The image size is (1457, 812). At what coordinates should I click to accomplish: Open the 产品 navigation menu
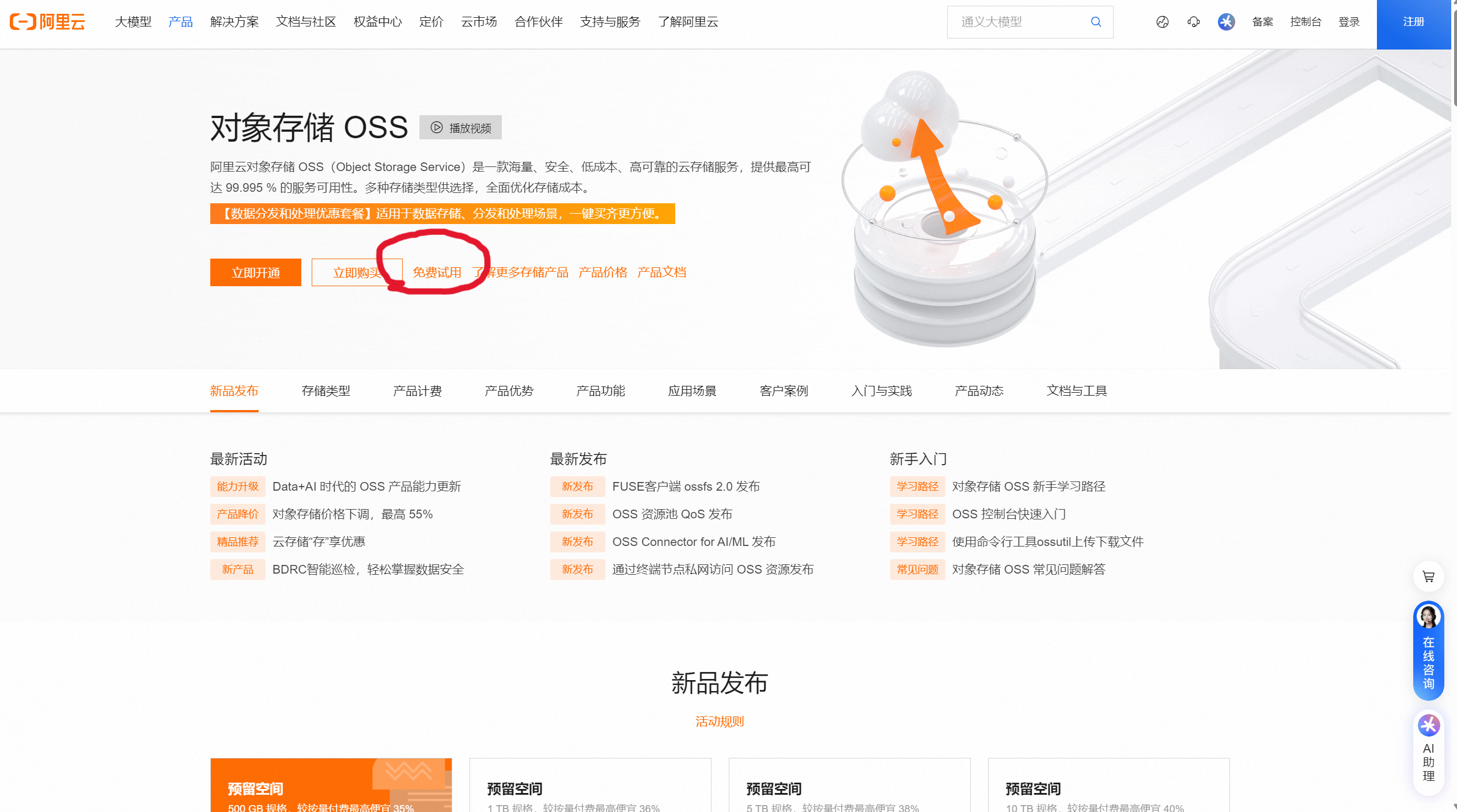click(x=180, y=22)
